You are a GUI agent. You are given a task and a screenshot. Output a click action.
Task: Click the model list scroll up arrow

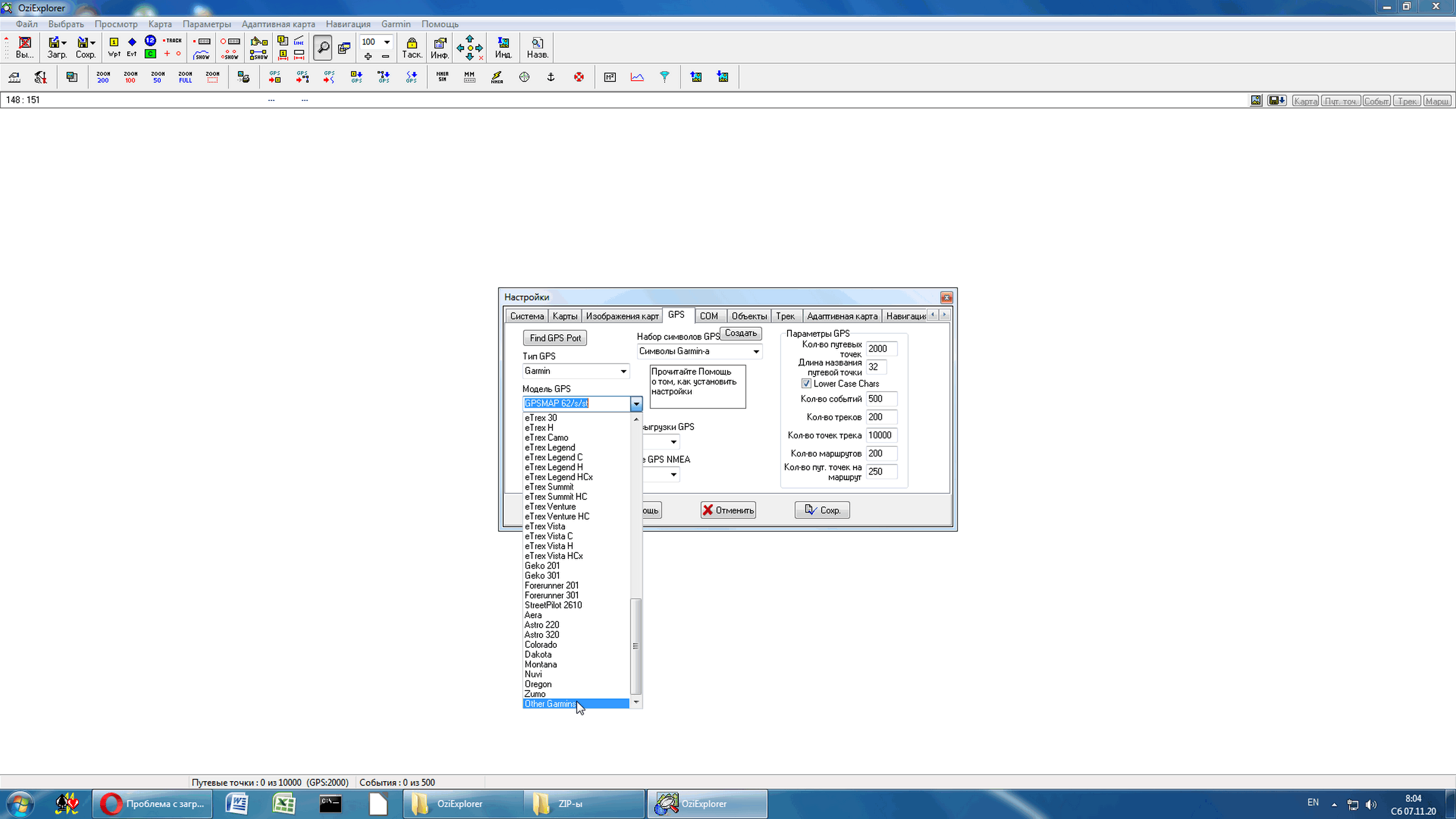636,419
